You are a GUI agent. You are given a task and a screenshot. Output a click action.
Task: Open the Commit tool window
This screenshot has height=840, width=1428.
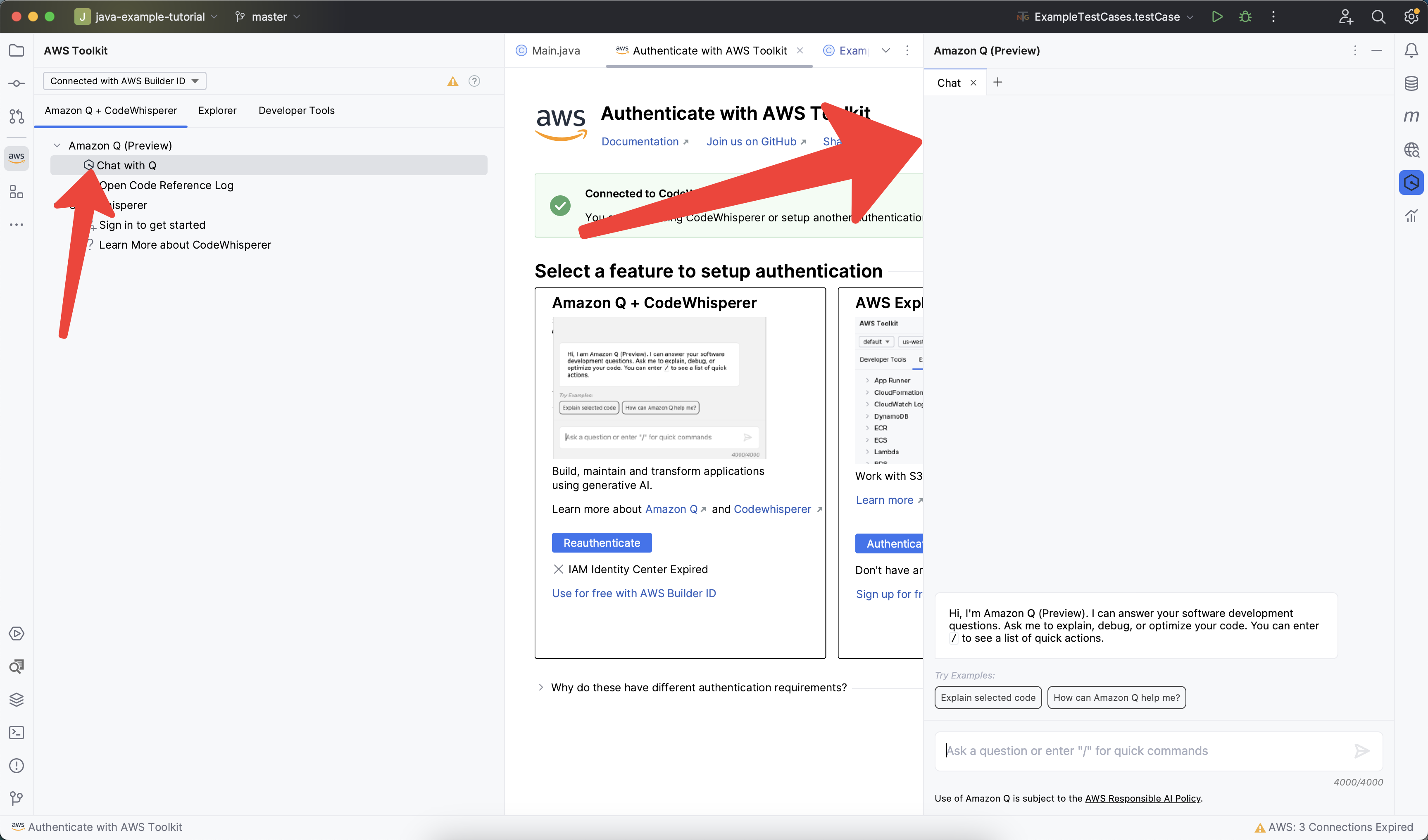click(x=17, y=83)
